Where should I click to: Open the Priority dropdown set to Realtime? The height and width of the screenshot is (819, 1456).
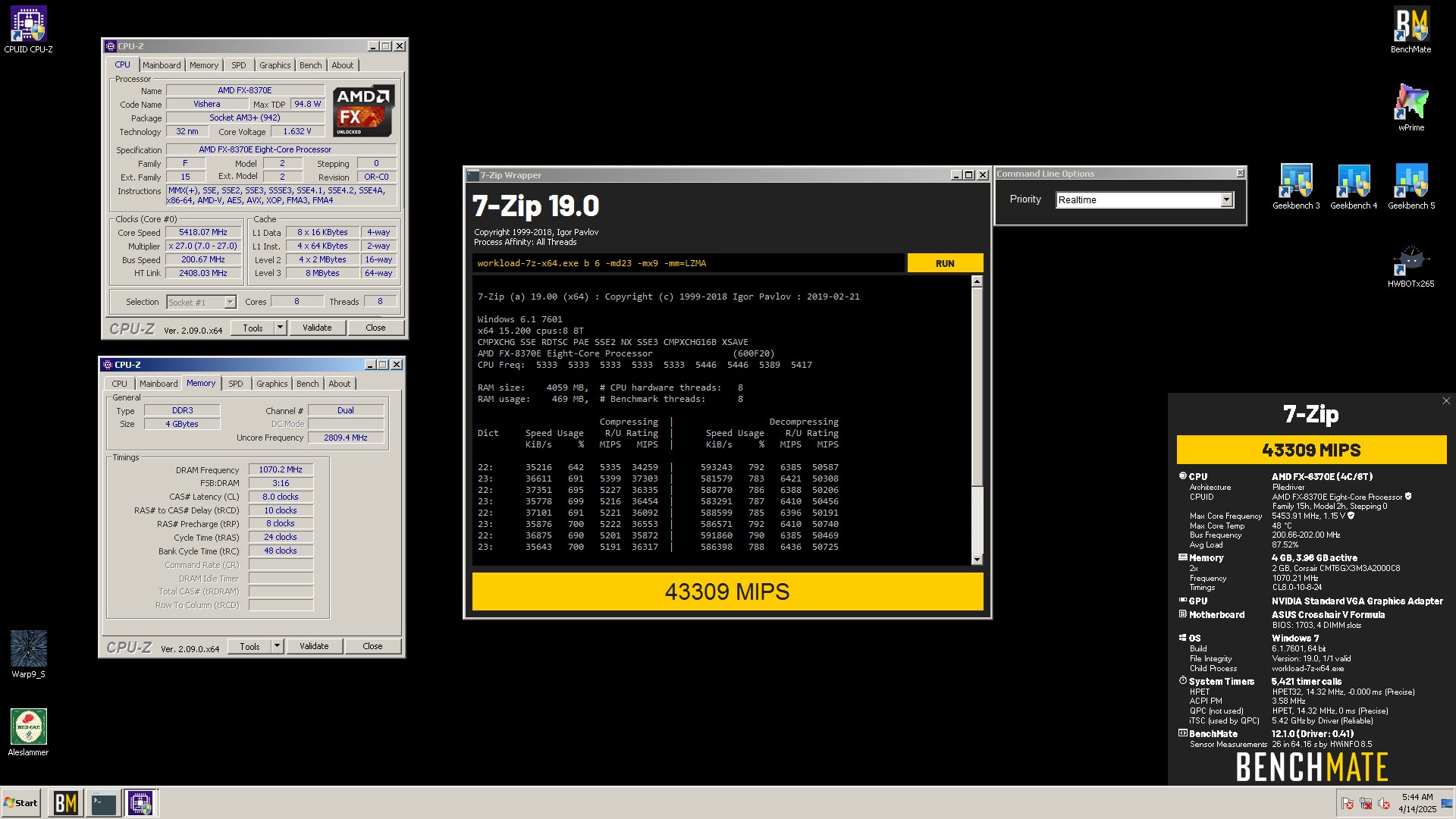1226,199
